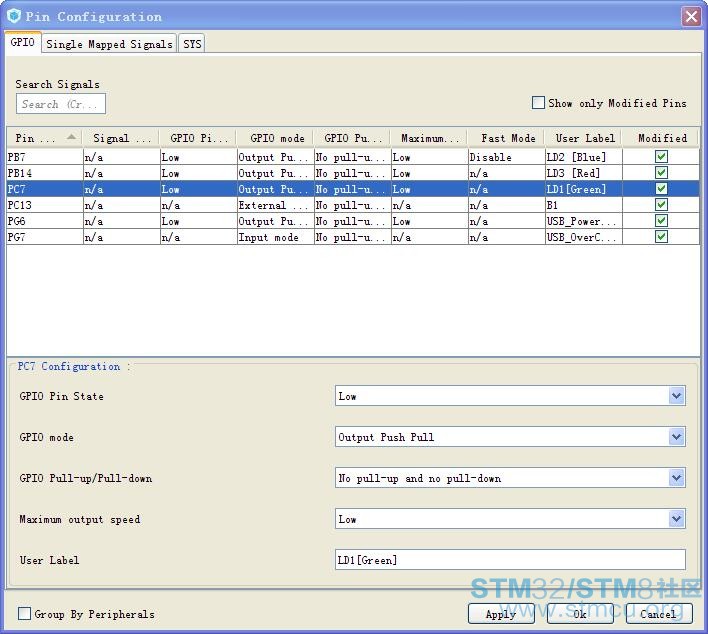The height and width of the screenshot is (634, 708).
Task: Toggle Modified checkbox for PB7
Action: [661, 157]
